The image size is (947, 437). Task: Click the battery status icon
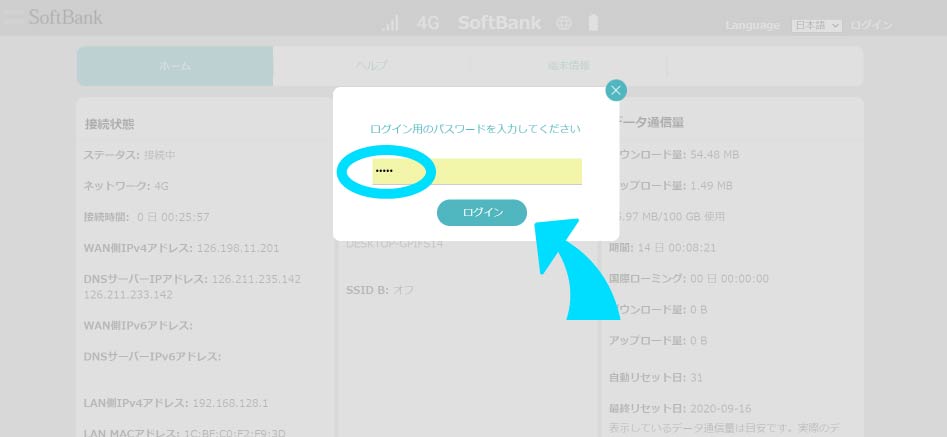pos(594,23)
